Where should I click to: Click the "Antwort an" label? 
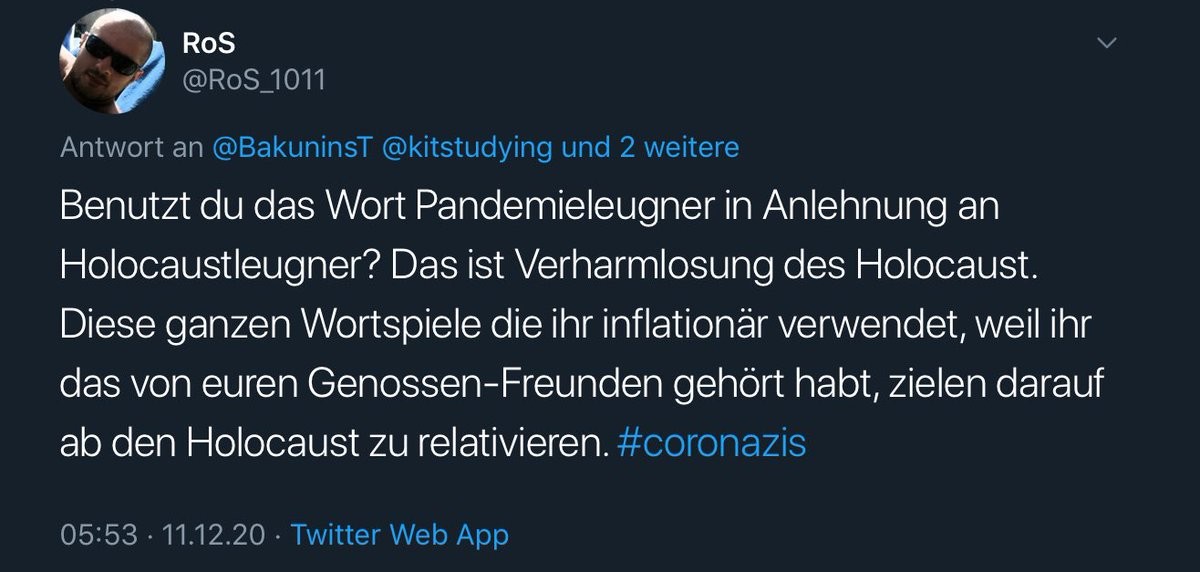pyautogui.click(x=131, y=147)
